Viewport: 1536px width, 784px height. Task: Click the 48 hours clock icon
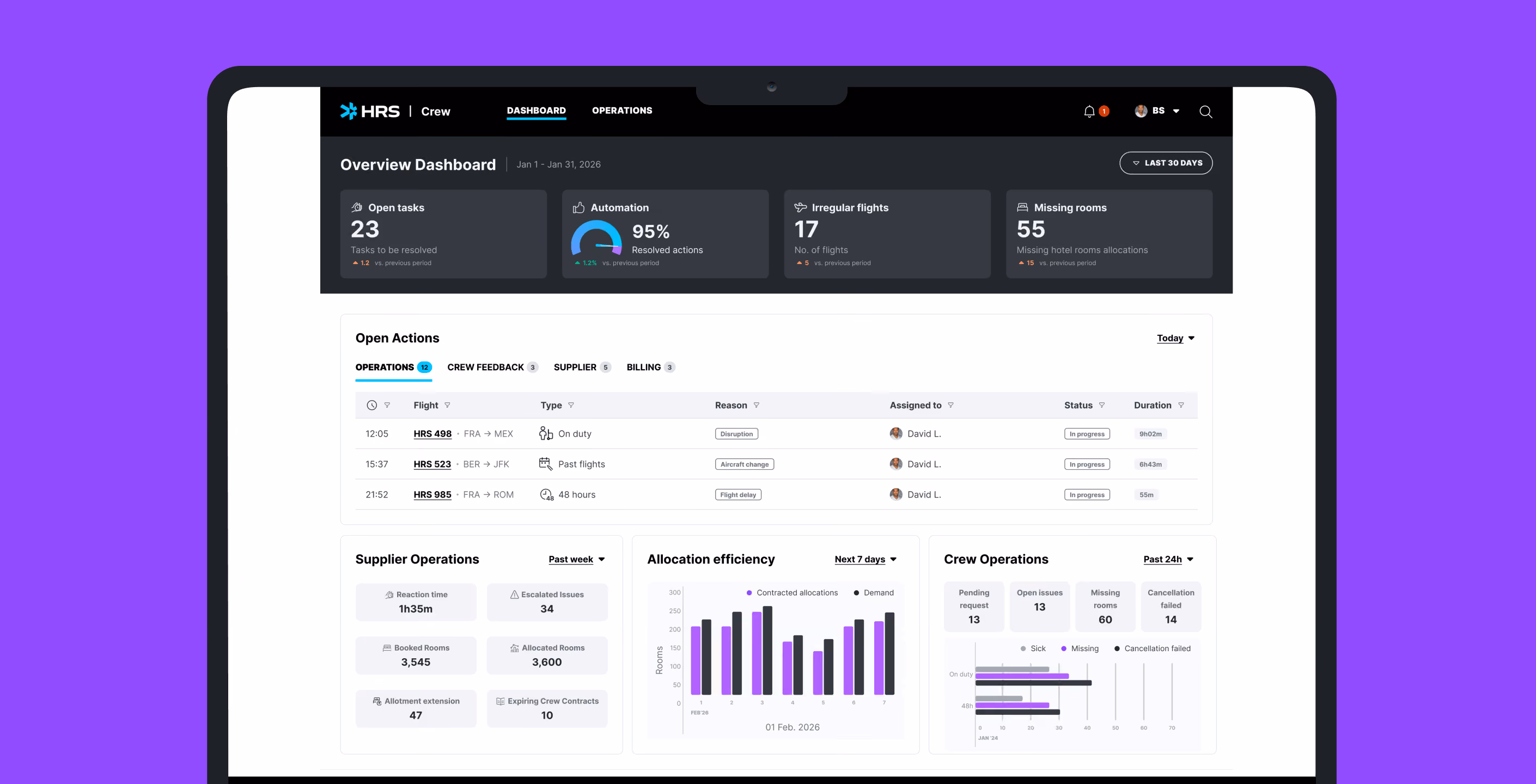coord(546,495)
